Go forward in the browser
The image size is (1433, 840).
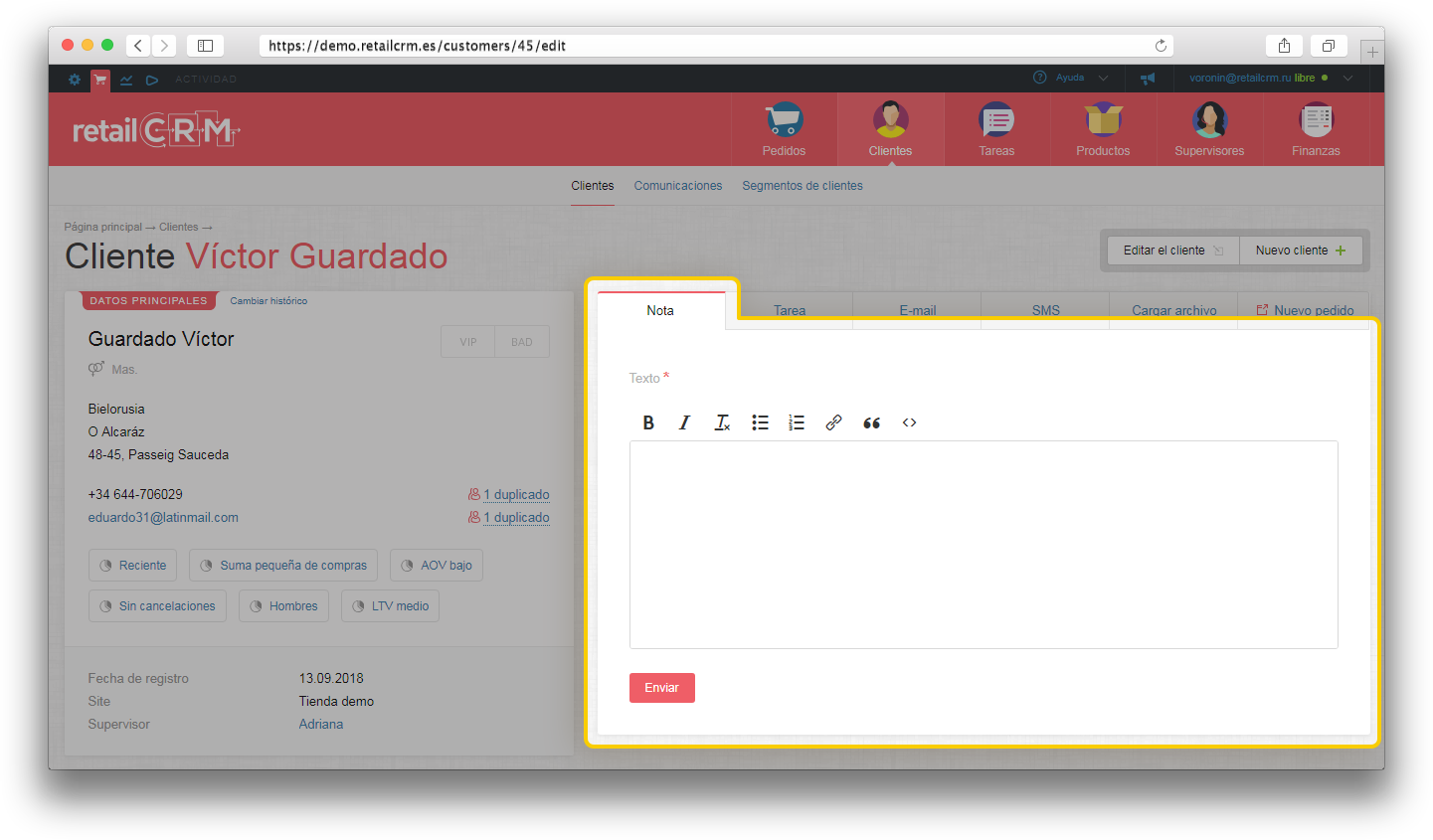tap(164, 46)
